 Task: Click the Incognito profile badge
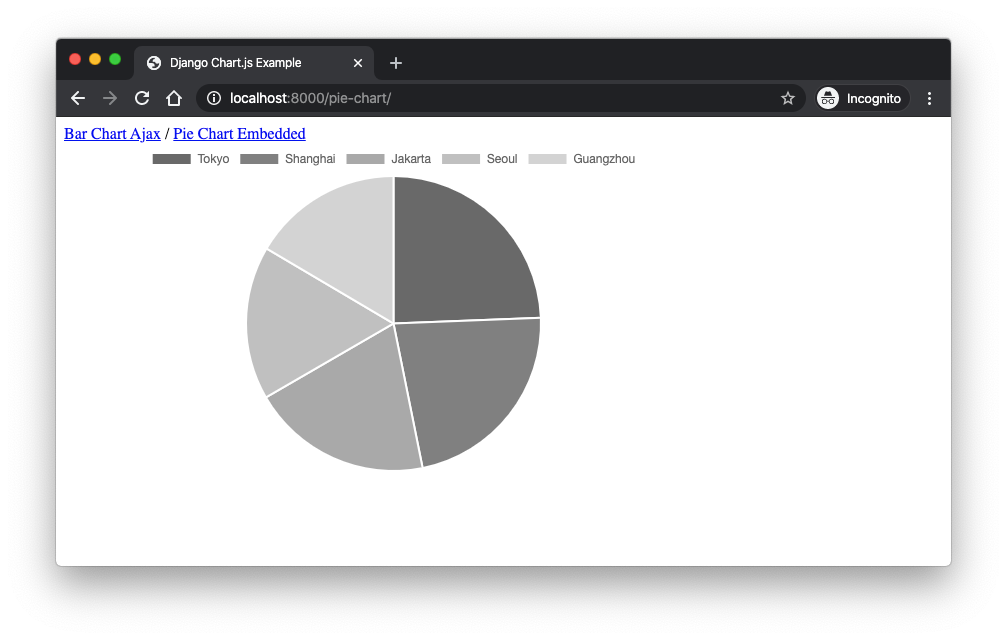point(861,98)
